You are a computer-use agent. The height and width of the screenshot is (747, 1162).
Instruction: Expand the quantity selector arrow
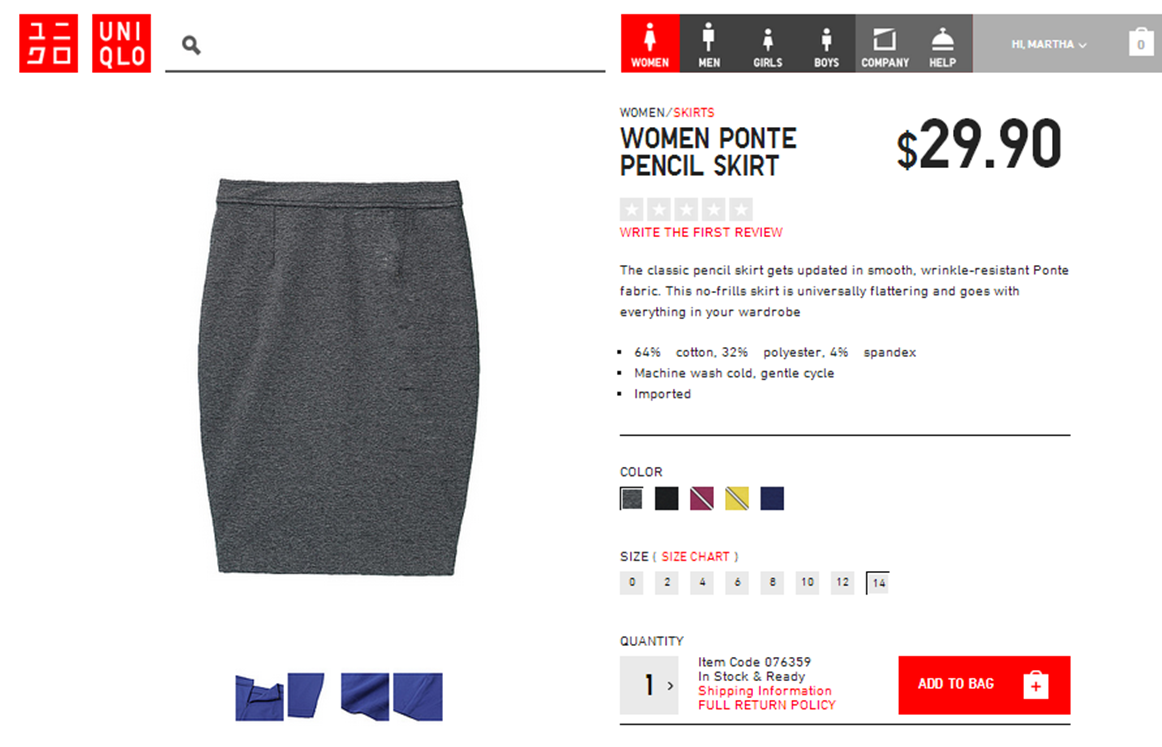(670, 685)
